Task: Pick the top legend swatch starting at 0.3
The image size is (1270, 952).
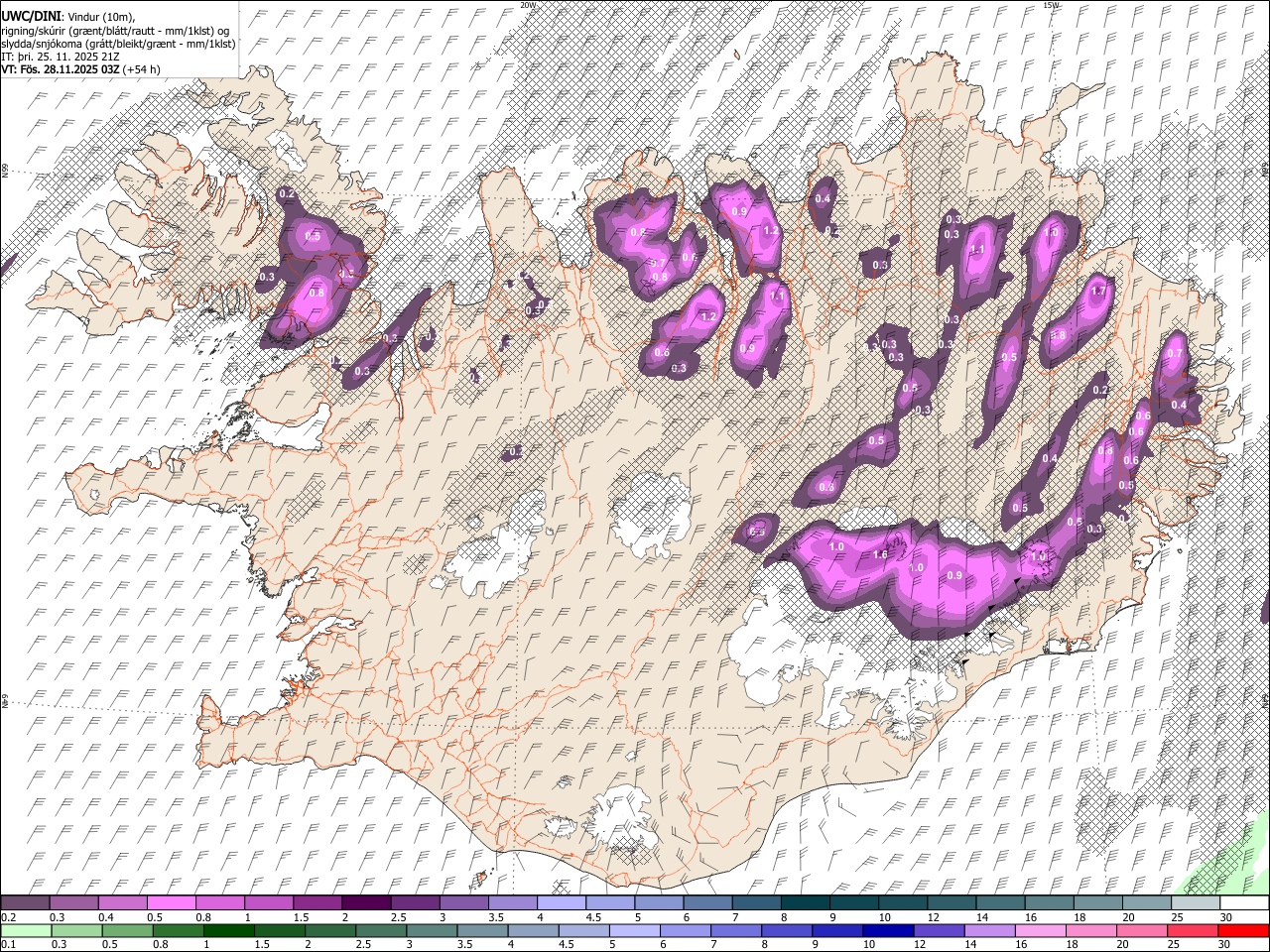Action: pos(73,903)
